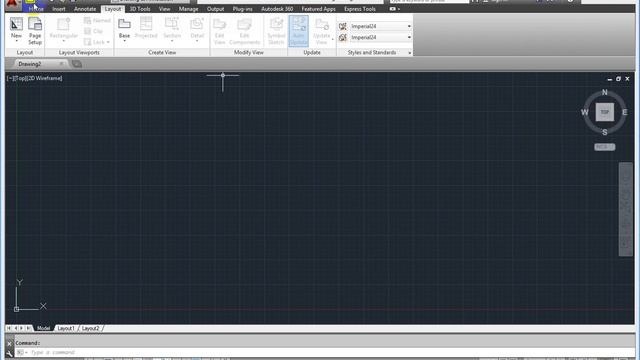Image resolution: width=640 pixels, height=360 pixels.
Task: Jump to last layout tab arrow
Action: [x=28, y=328]
